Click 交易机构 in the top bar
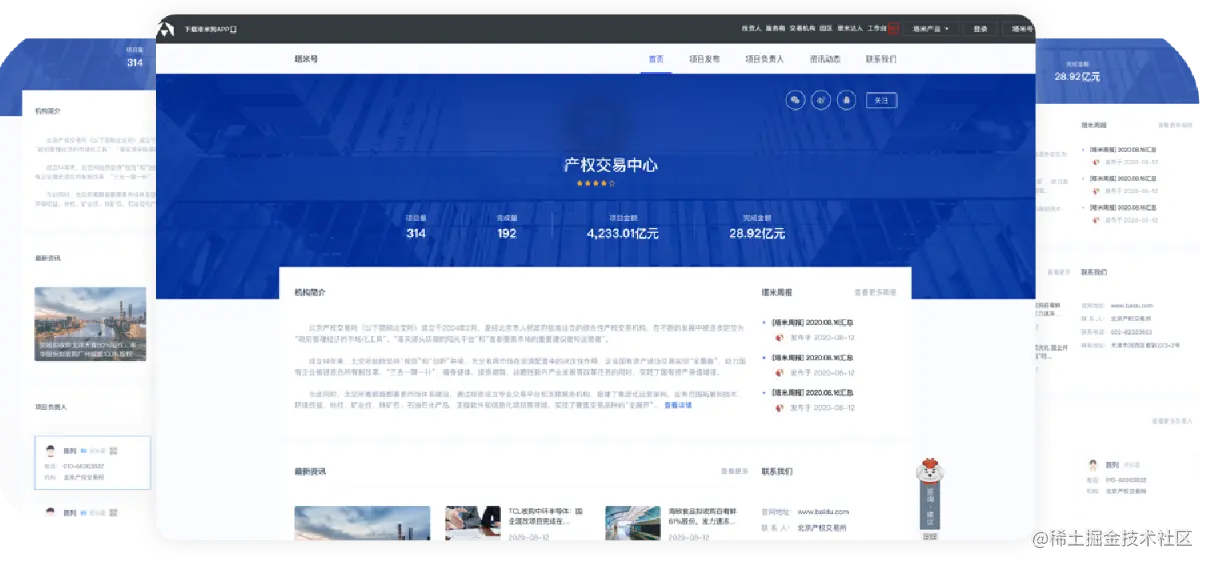 pos(802,29)
